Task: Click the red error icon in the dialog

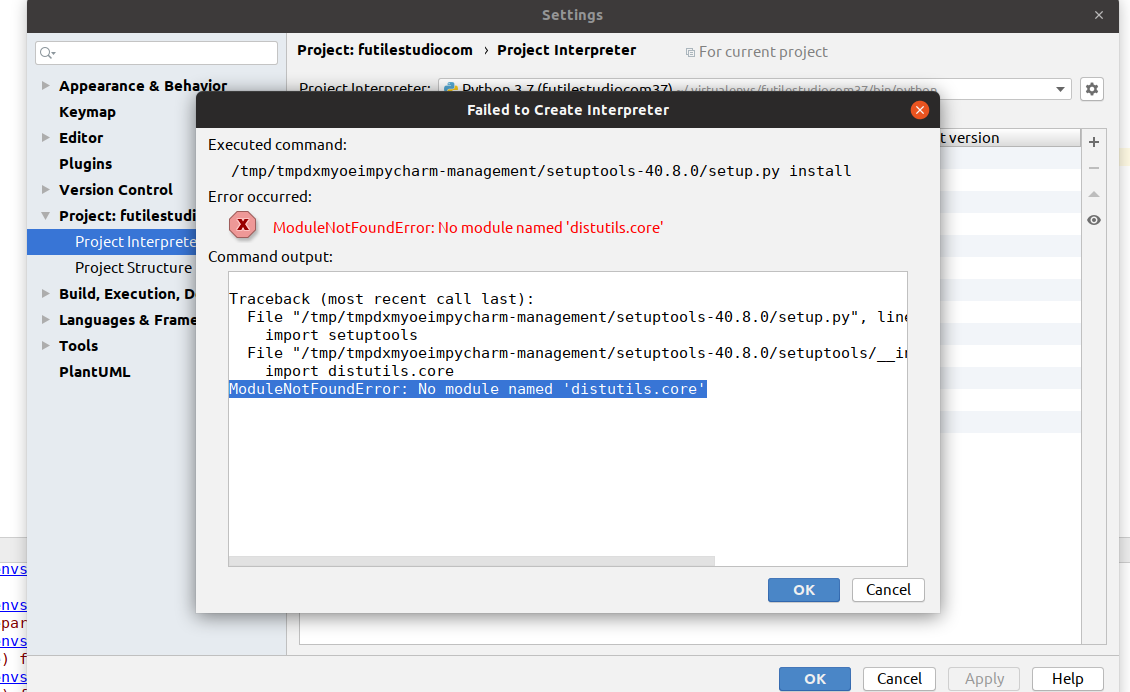Action: pos(243,225)
